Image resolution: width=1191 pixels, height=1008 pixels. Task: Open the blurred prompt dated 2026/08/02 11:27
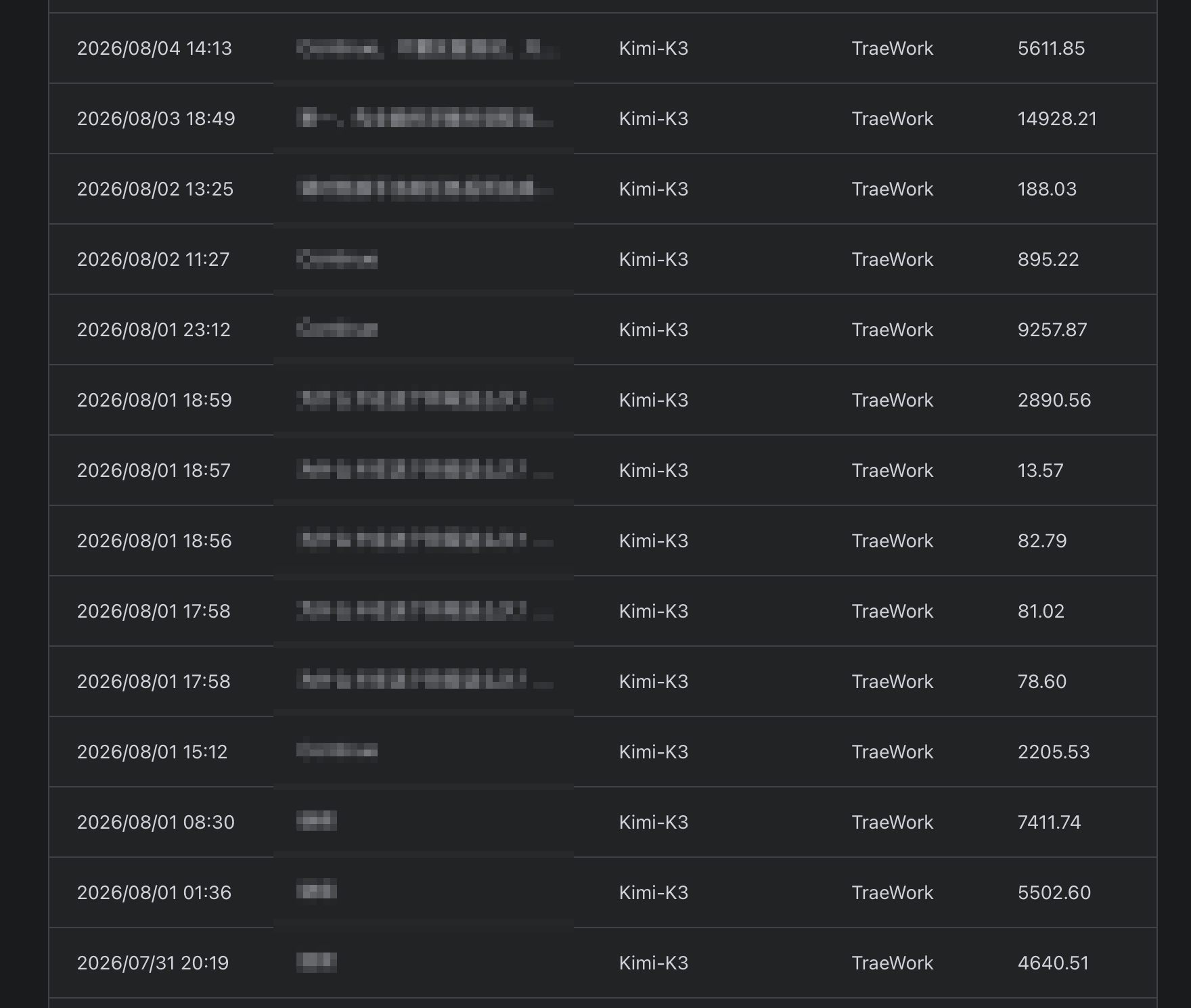337,259
